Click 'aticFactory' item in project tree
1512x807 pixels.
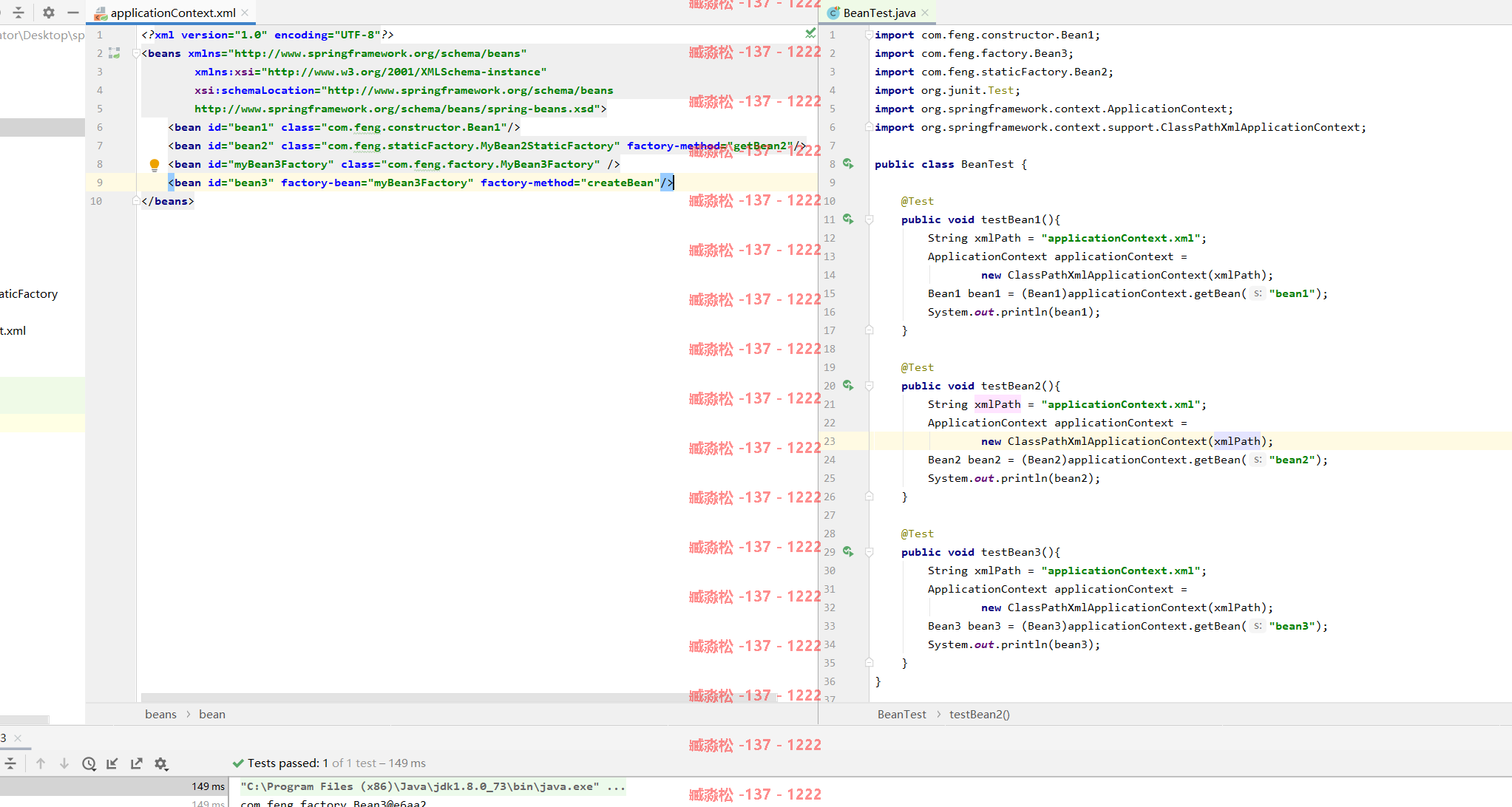(x=29, y=293)
